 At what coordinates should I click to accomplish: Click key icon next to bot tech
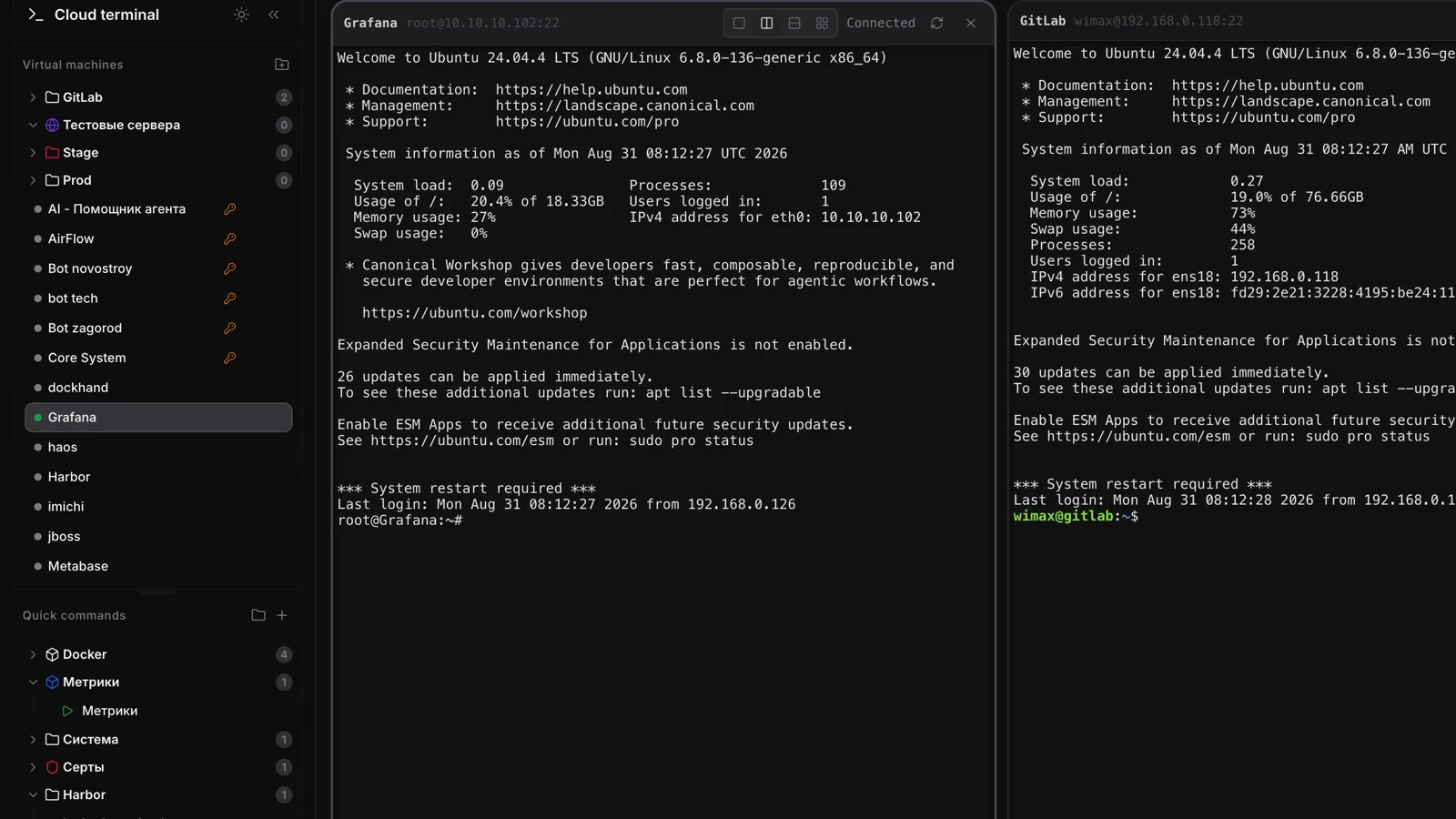pos(230,298)
